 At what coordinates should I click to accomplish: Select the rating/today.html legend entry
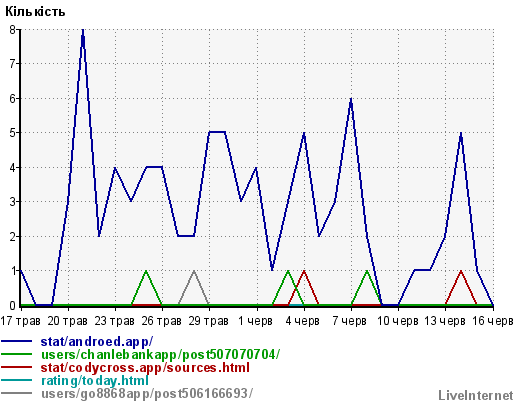pyautogui.click(x=95, y=380)
